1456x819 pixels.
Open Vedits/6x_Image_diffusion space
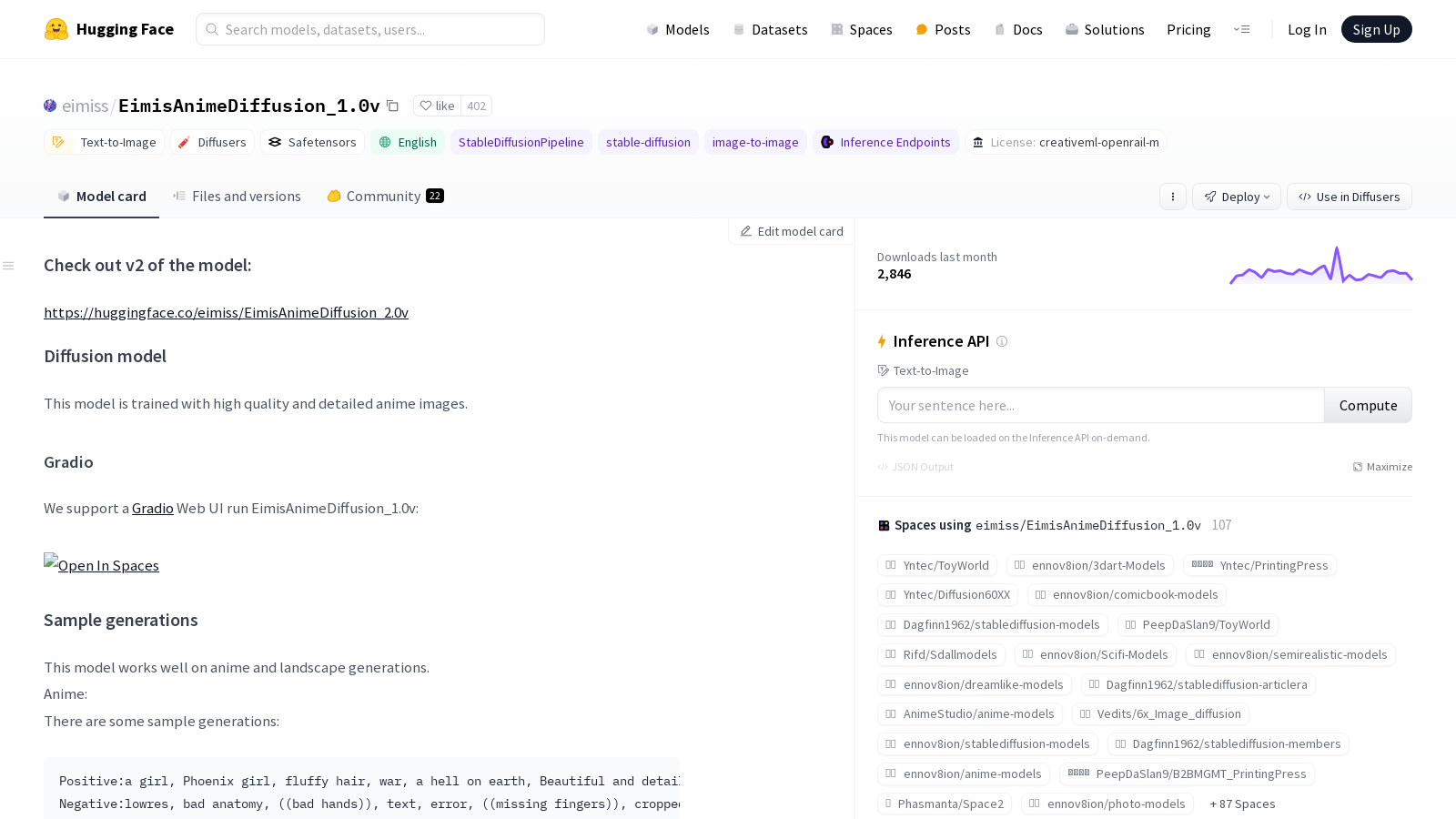[x=1160, y=713]
